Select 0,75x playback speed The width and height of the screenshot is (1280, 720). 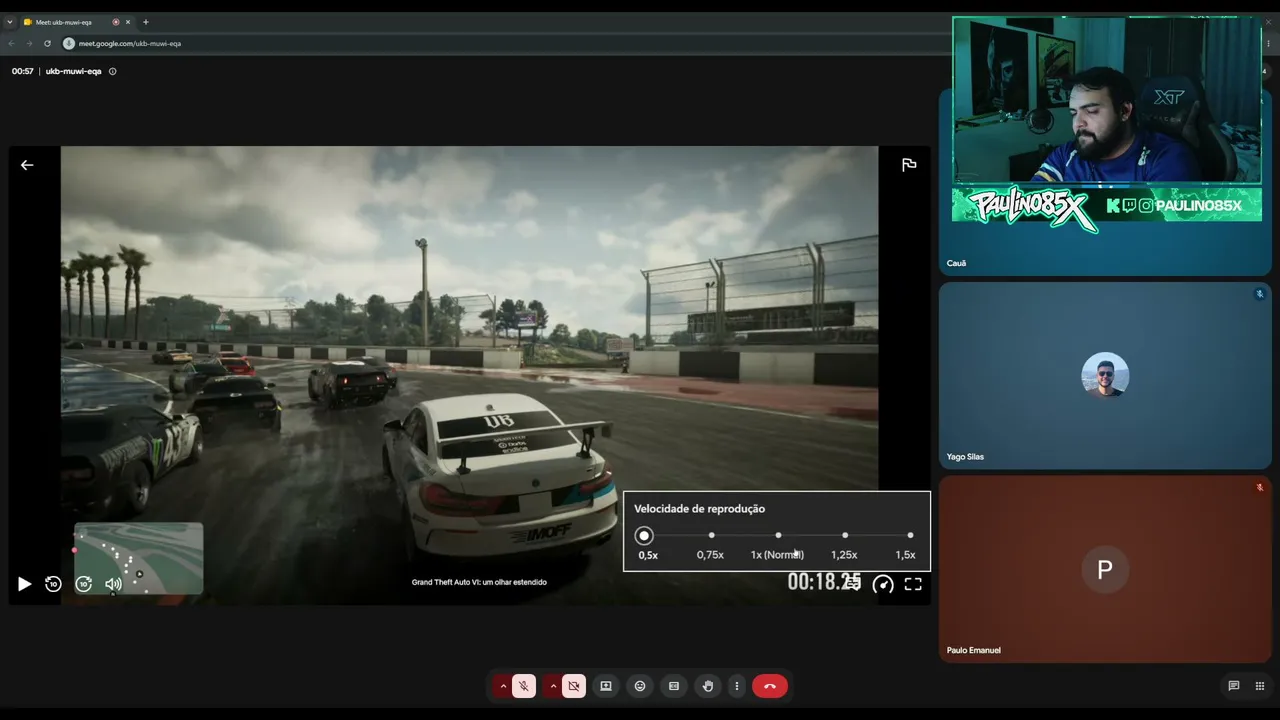point(711,536)
